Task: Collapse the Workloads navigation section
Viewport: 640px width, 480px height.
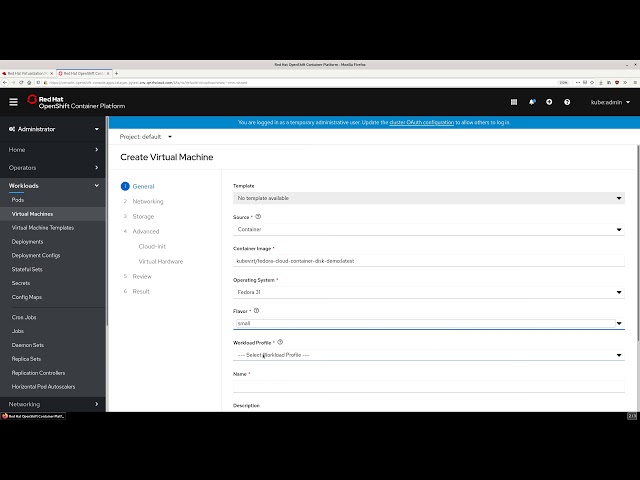Action: (53, 186)
